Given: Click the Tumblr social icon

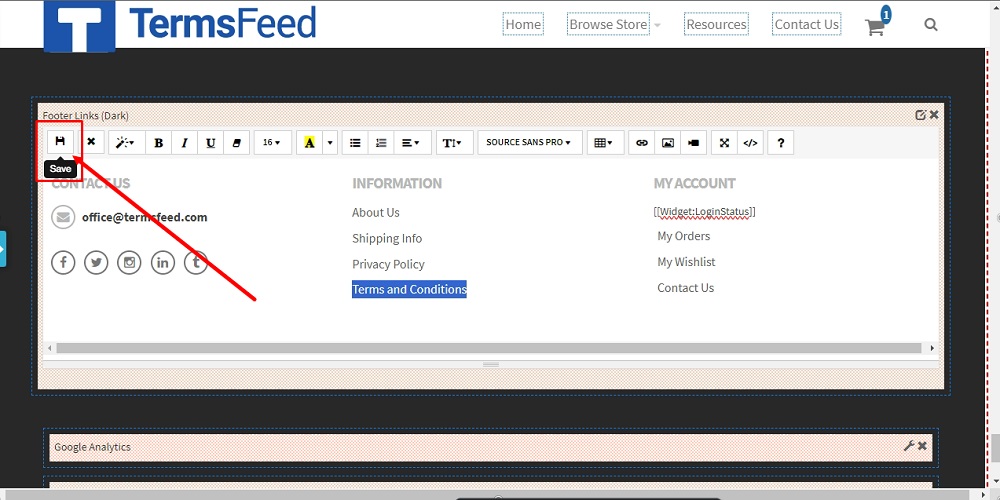Looking at the screenshot, I should [x=196, y=262].
